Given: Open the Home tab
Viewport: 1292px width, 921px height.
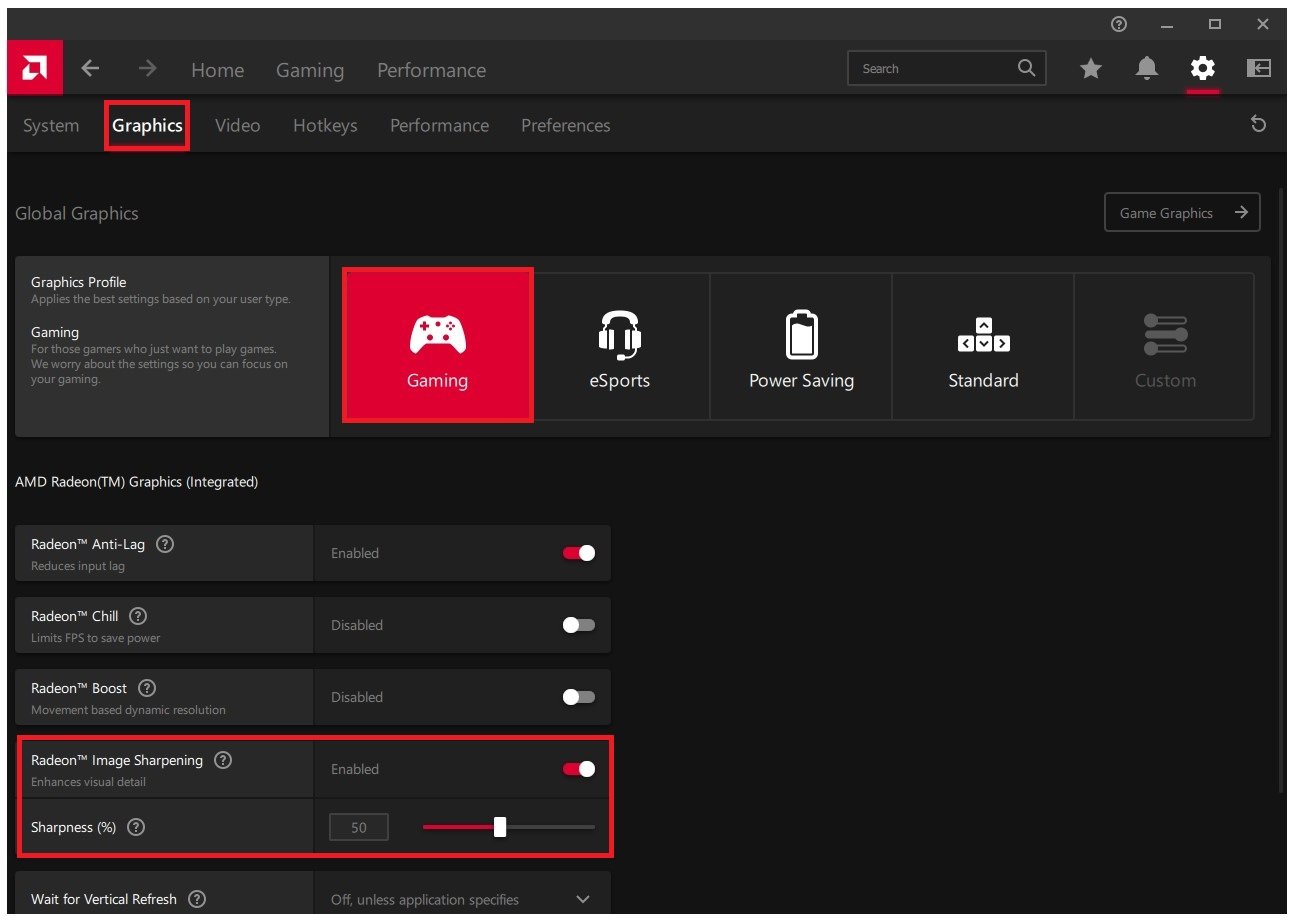Looking at the screenshot, I should (x=217, y=70).
